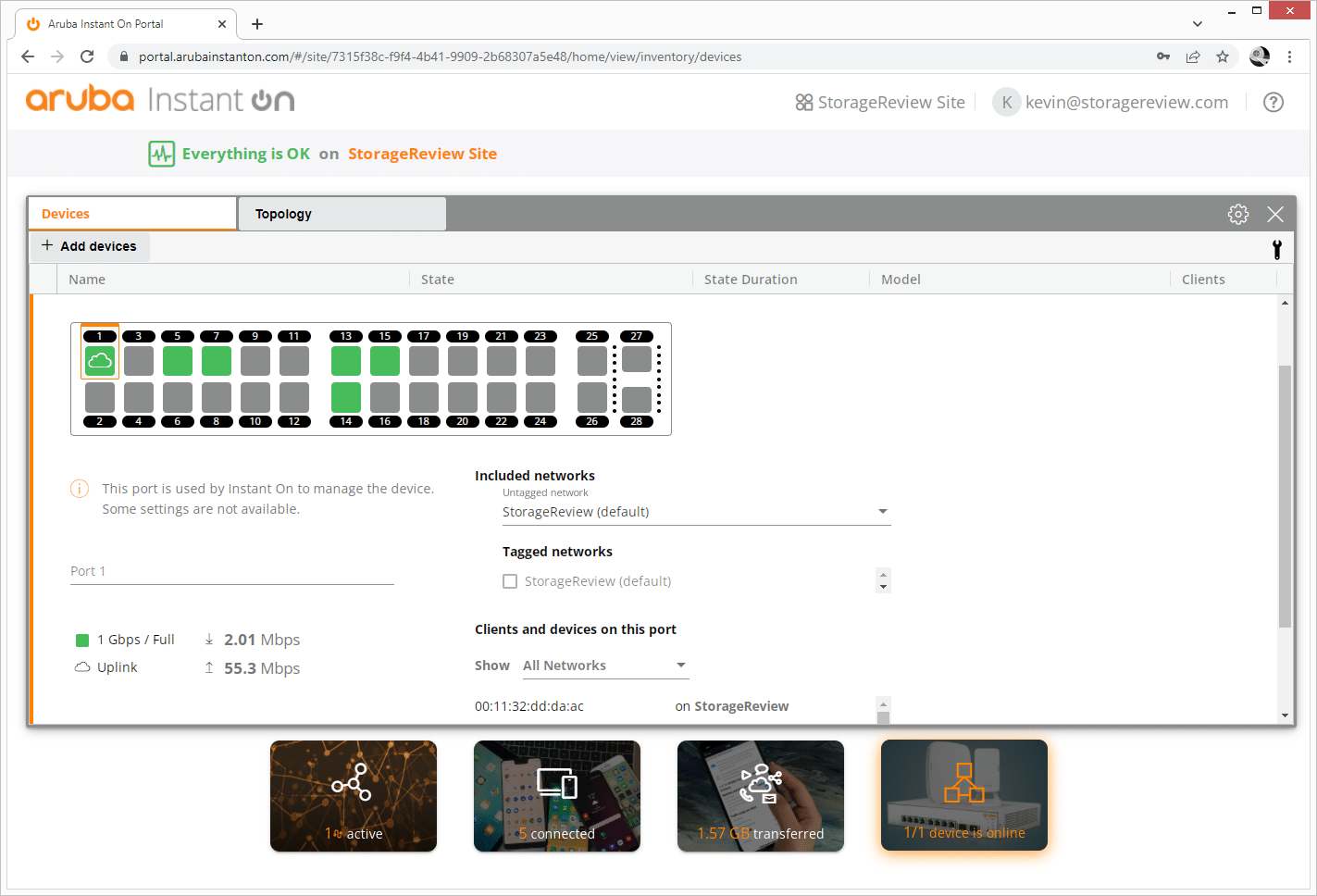Screen dimensions: 1317x896
Task: Open the devices panel settings gear
Action: click(x=1238, y=215)
